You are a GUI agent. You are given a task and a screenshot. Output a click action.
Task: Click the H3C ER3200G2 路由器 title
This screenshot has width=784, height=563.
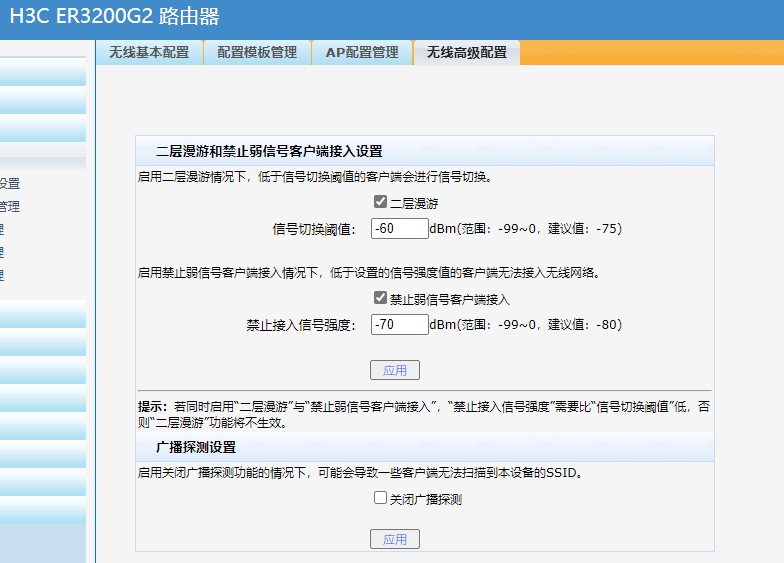[x=114, y=16]
